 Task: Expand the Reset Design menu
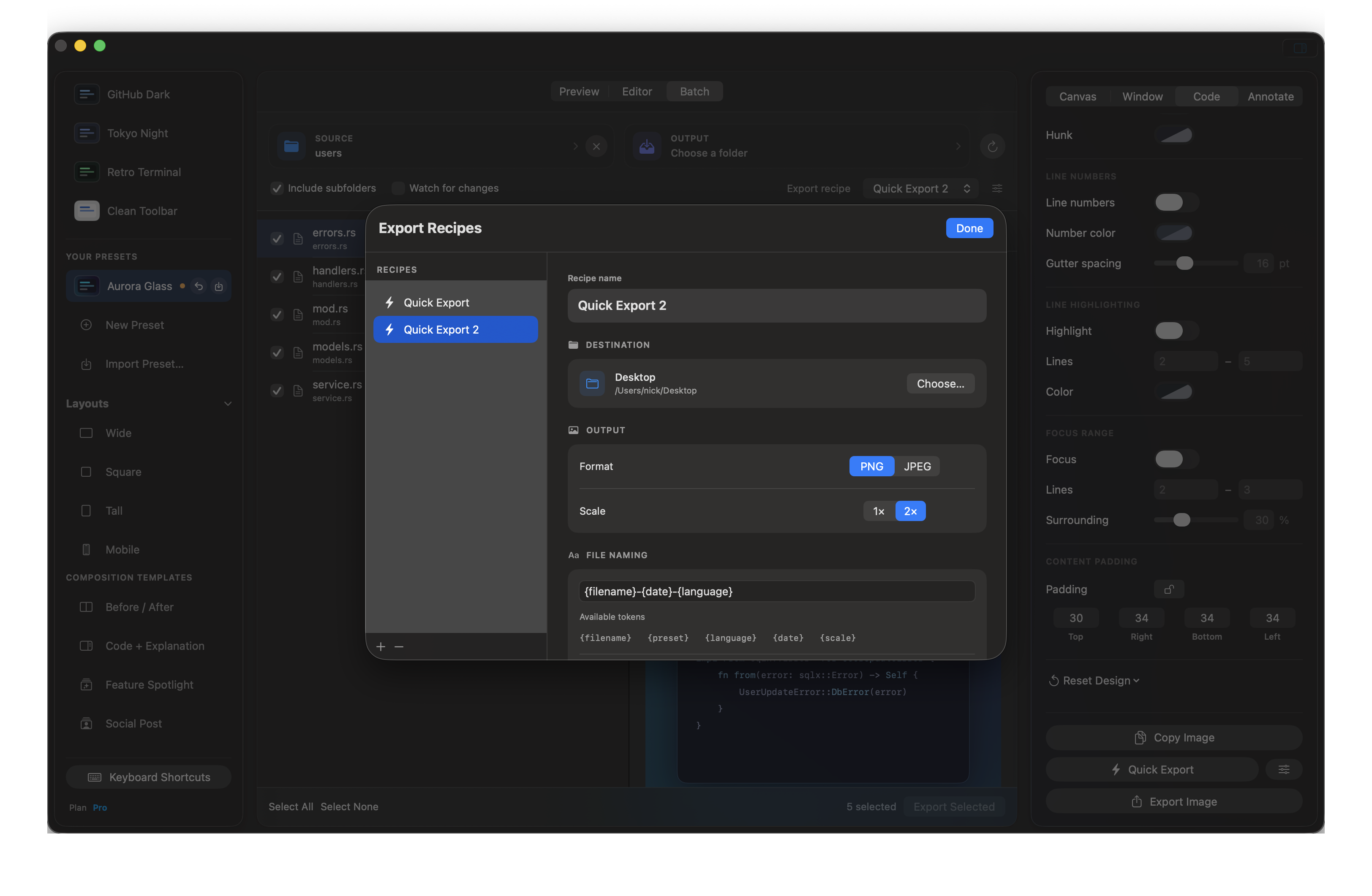point(1094,681)
